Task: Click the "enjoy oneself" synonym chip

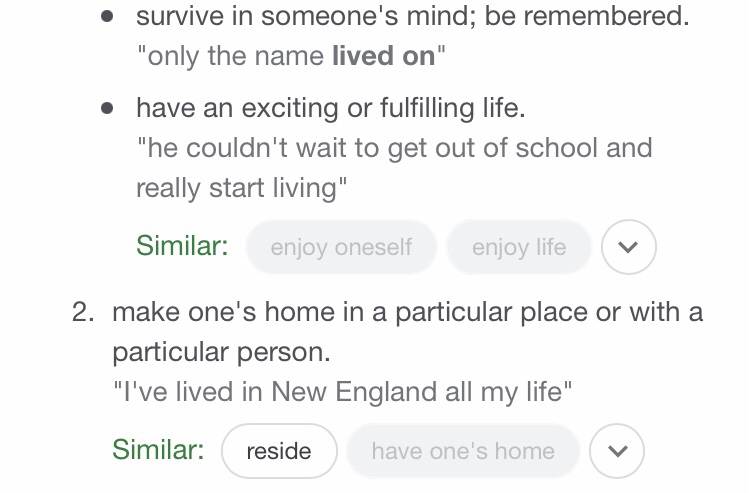Action: (x=341, y=247)
